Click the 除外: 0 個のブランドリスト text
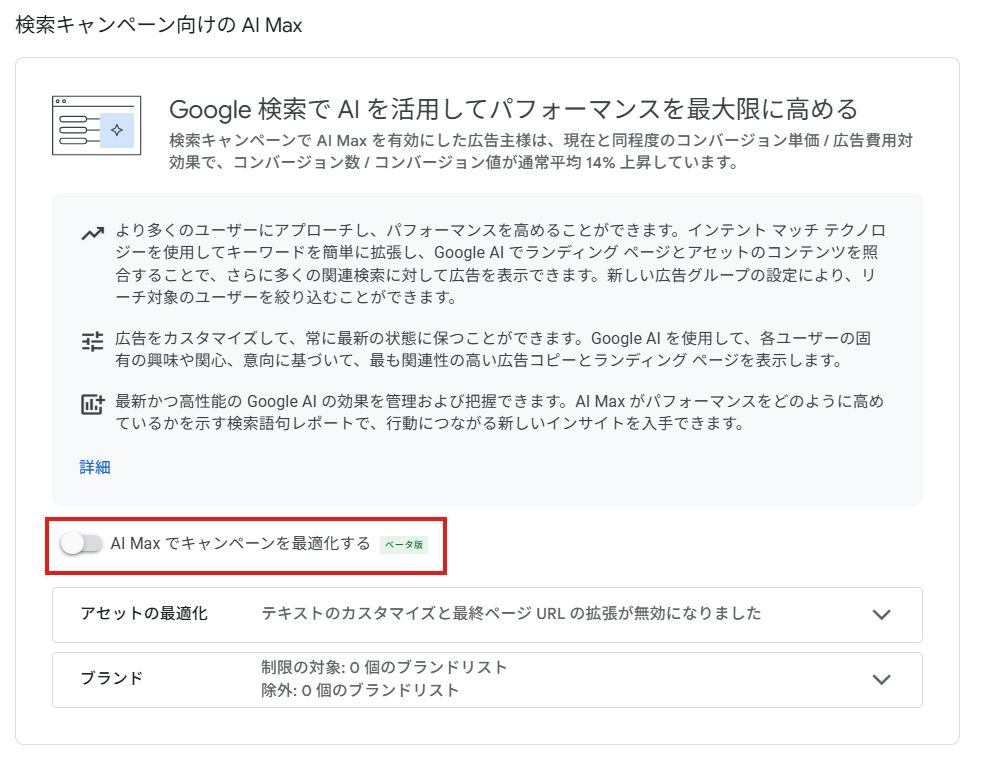 click(x=360, y=690)
